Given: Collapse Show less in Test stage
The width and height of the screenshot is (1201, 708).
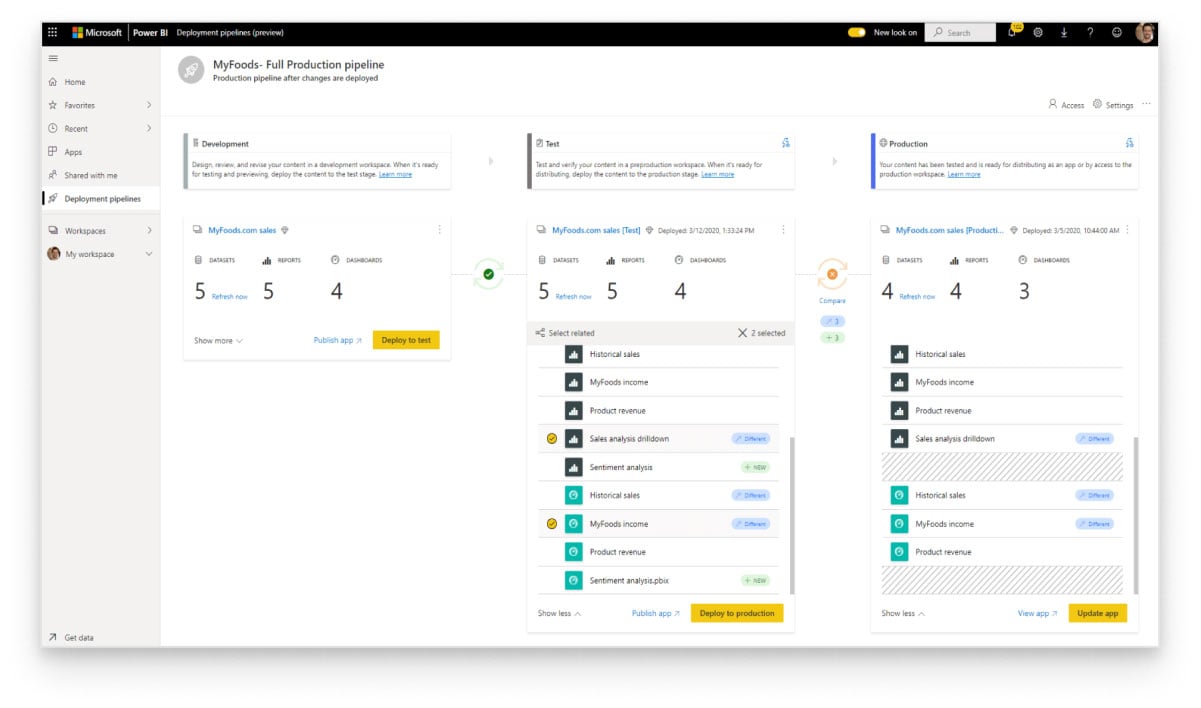Looking at the screenshot, I should pyautogui.click(x=559, y=613).
